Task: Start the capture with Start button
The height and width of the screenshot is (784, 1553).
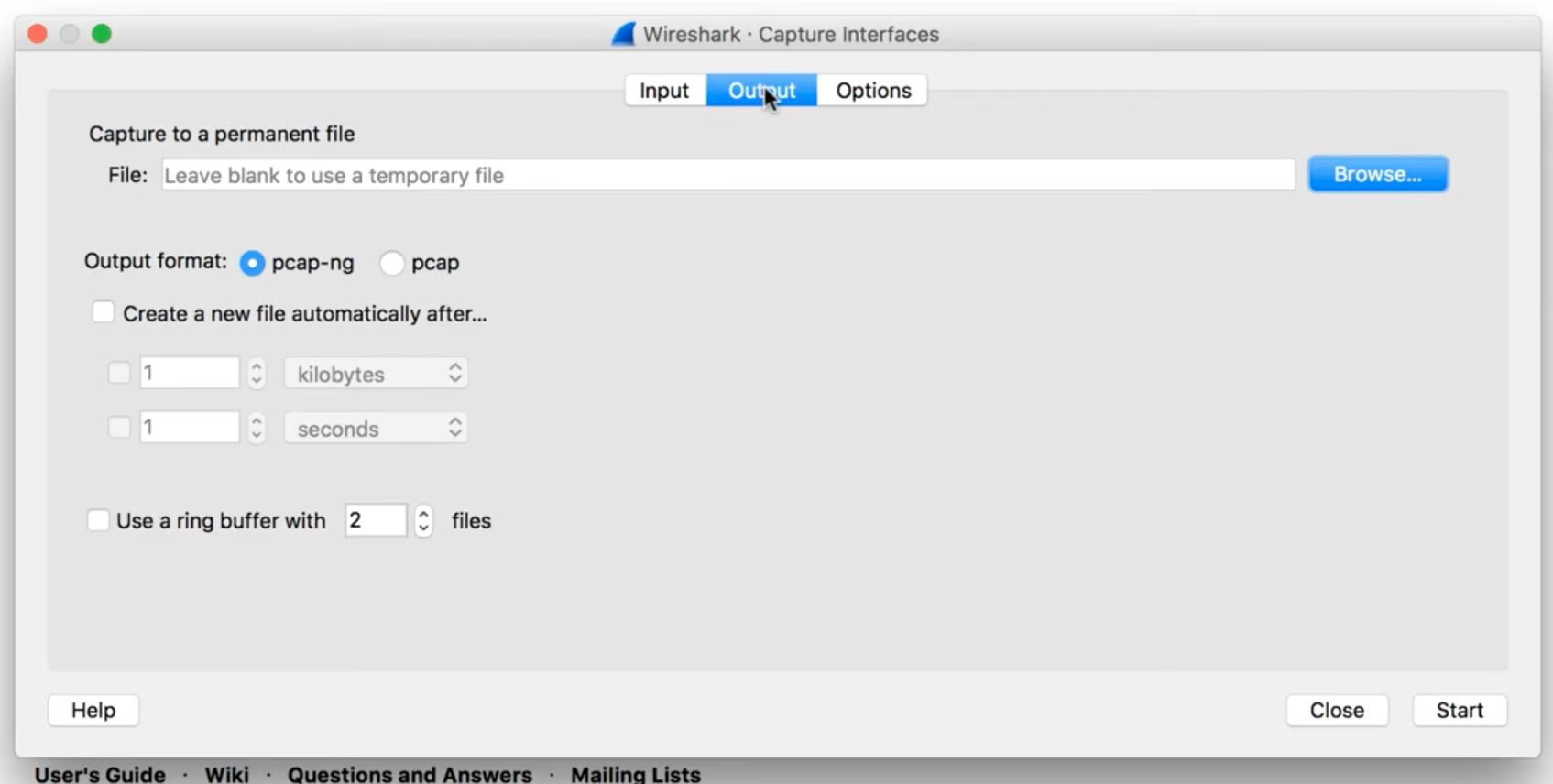Action: pos(1460,711)
